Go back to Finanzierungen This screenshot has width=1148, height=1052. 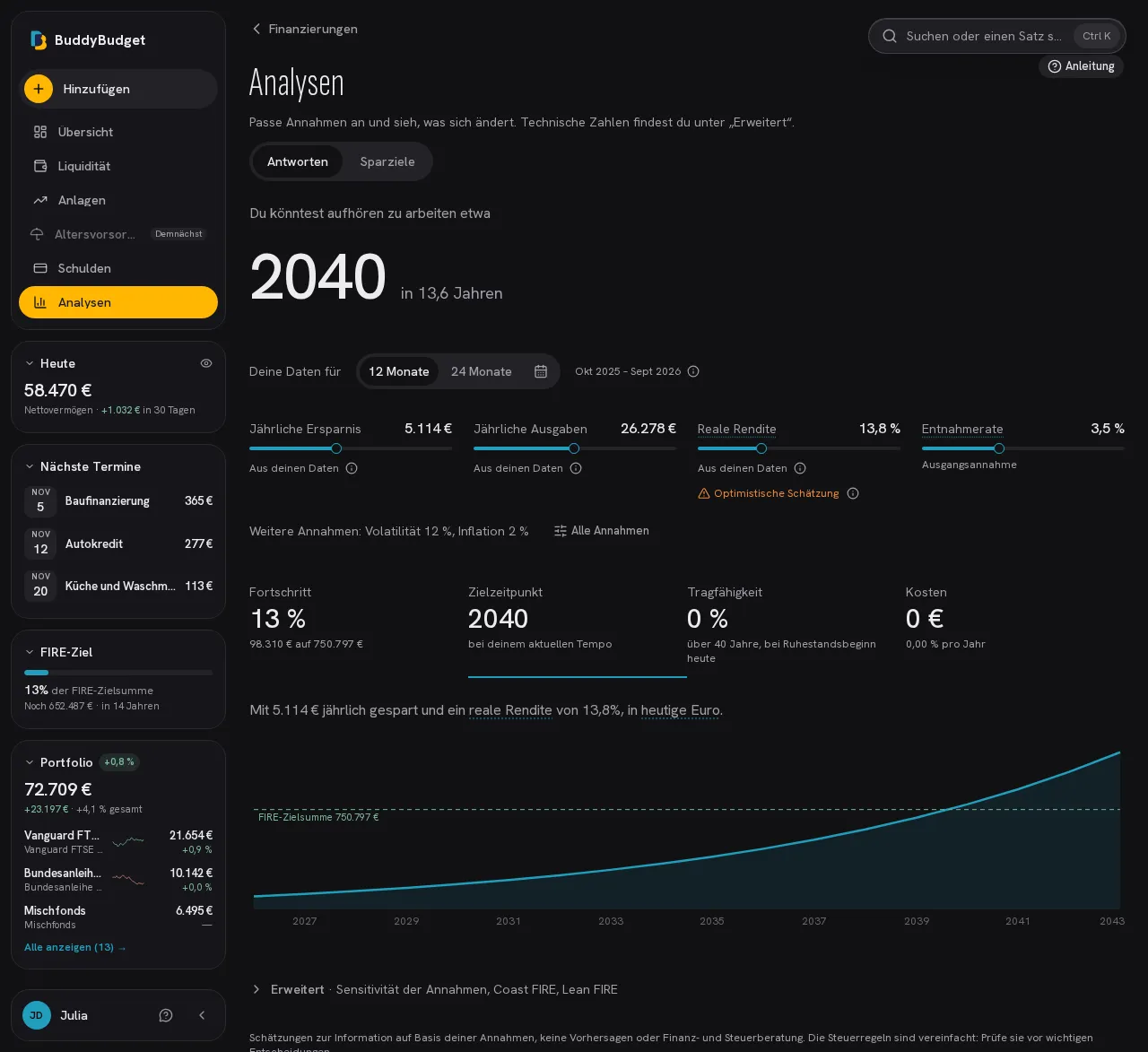point(304,29)
